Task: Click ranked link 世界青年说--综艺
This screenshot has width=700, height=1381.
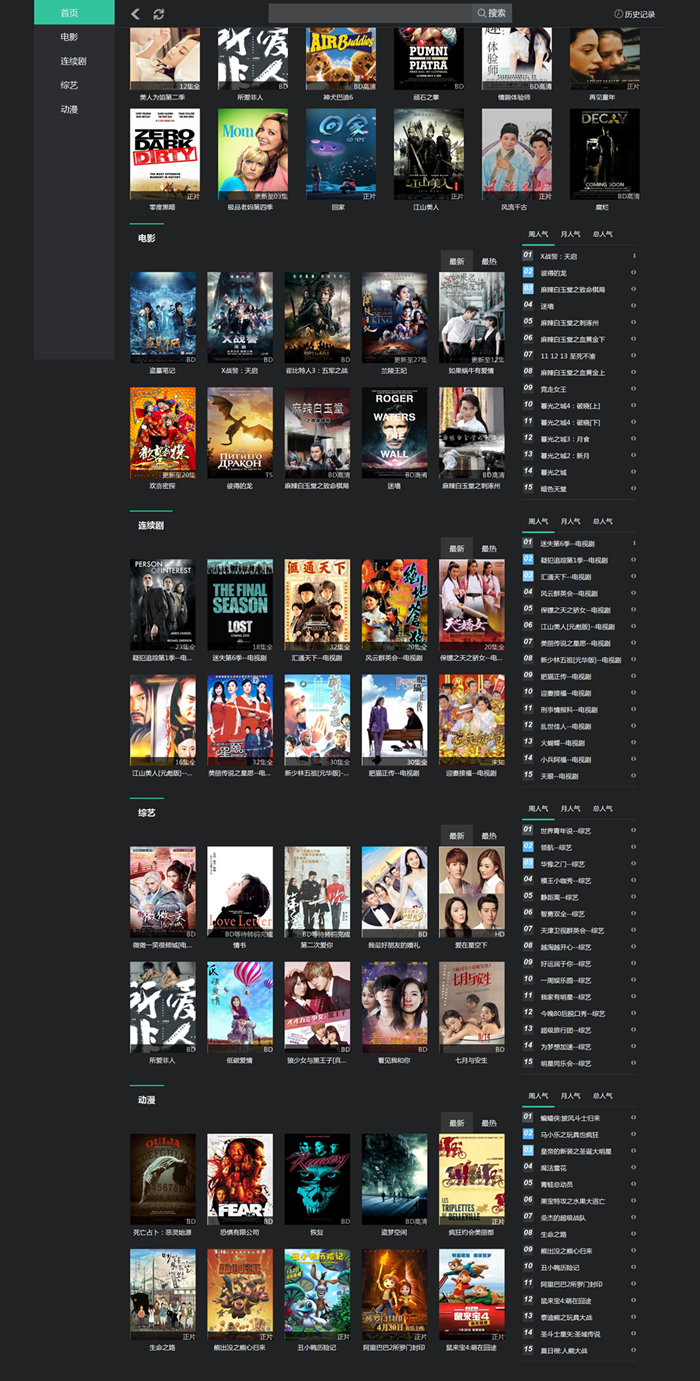Action: [566, 830]
